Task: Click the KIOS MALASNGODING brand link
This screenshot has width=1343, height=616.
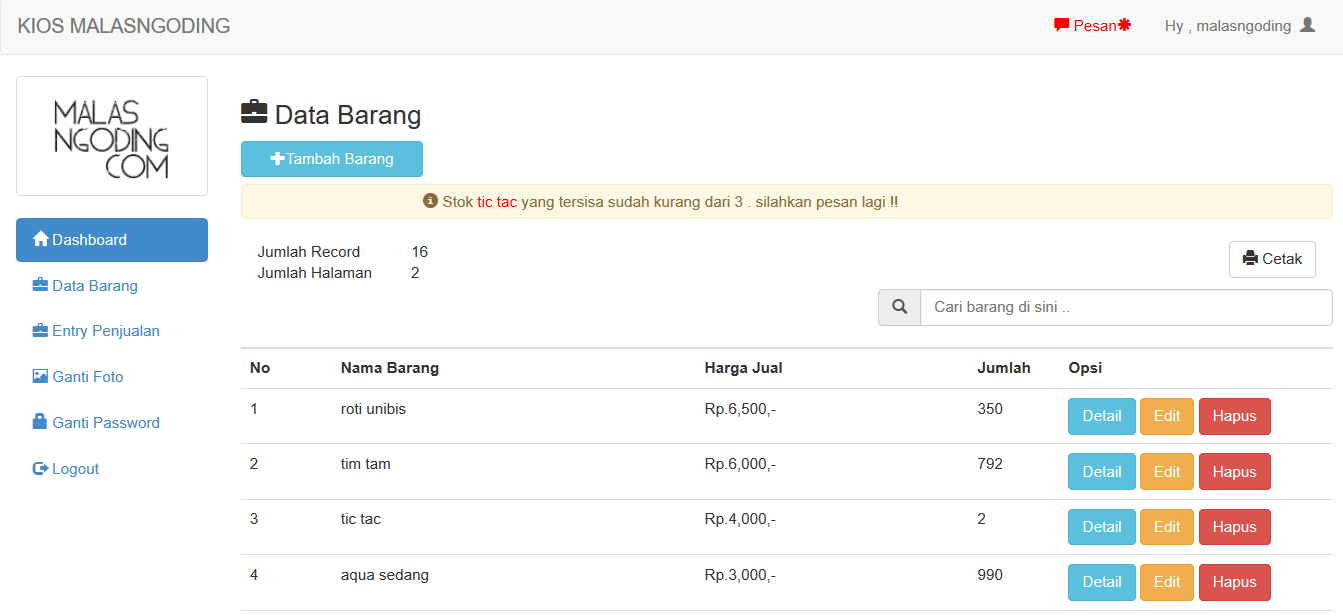Action: 124,26
